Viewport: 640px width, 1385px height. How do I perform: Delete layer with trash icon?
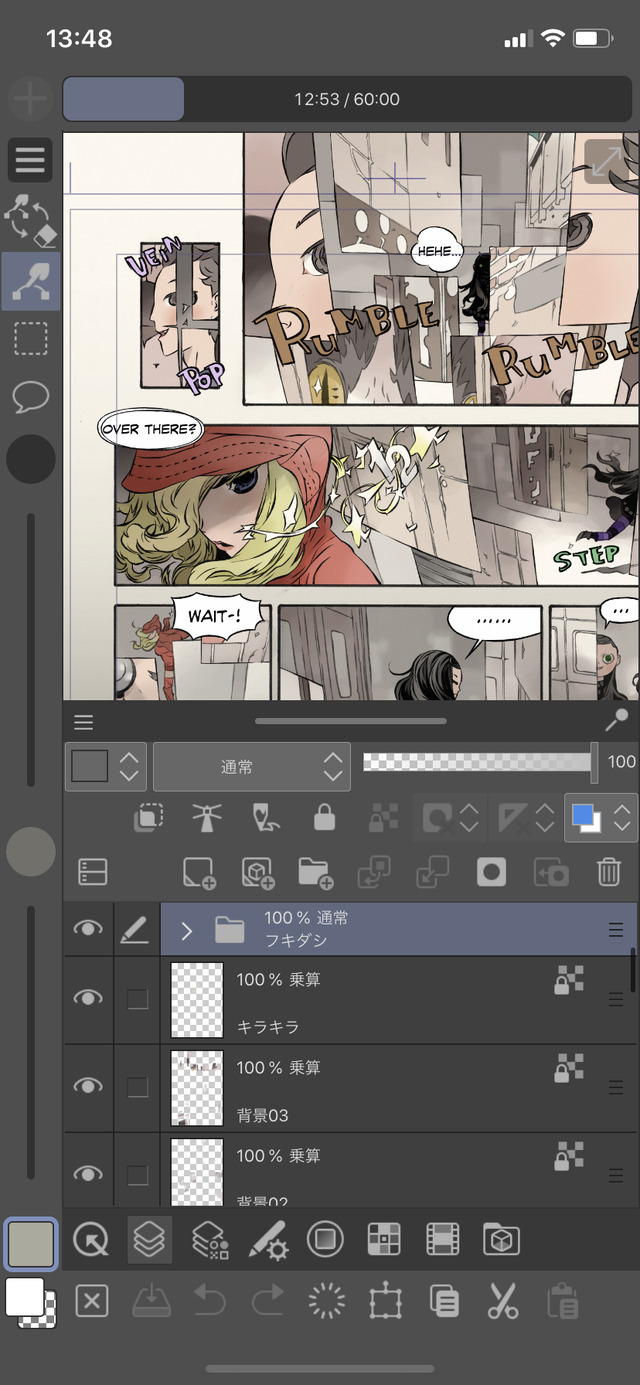coord(609,872)
